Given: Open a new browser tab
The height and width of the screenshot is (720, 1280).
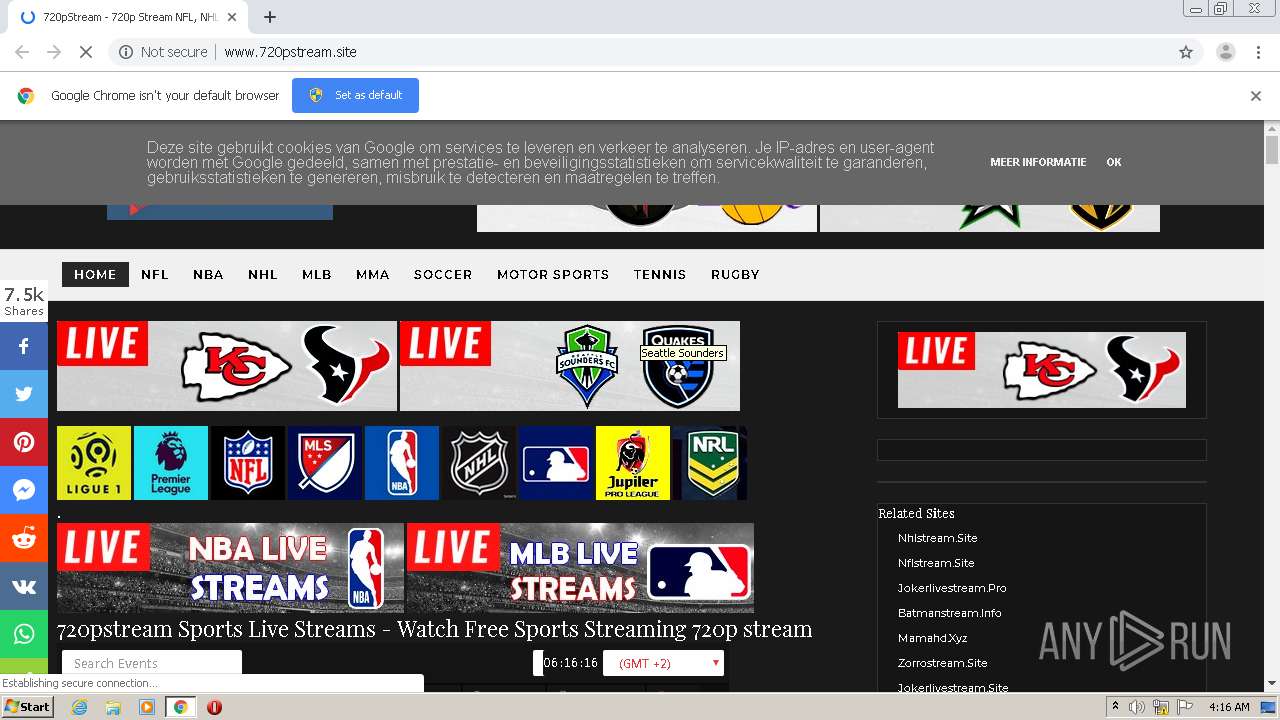Looking at the screenshot, I should [270, 17].
